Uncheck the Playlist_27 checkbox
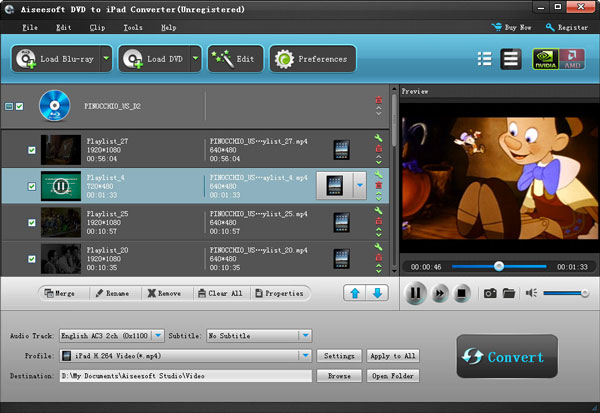Screen dimensions: 600x413 pyautogui.click(x=32, y=150)
